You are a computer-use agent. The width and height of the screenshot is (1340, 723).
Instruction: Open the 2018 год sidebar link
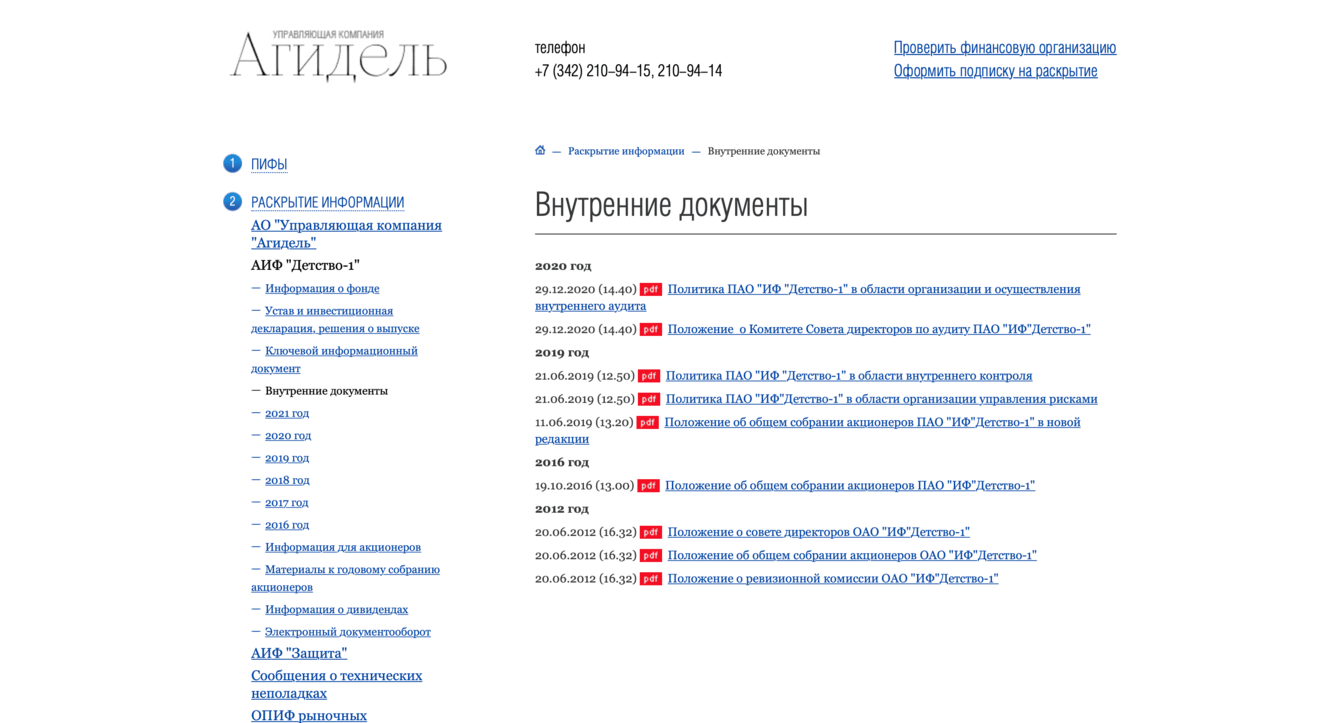point(287,480)
